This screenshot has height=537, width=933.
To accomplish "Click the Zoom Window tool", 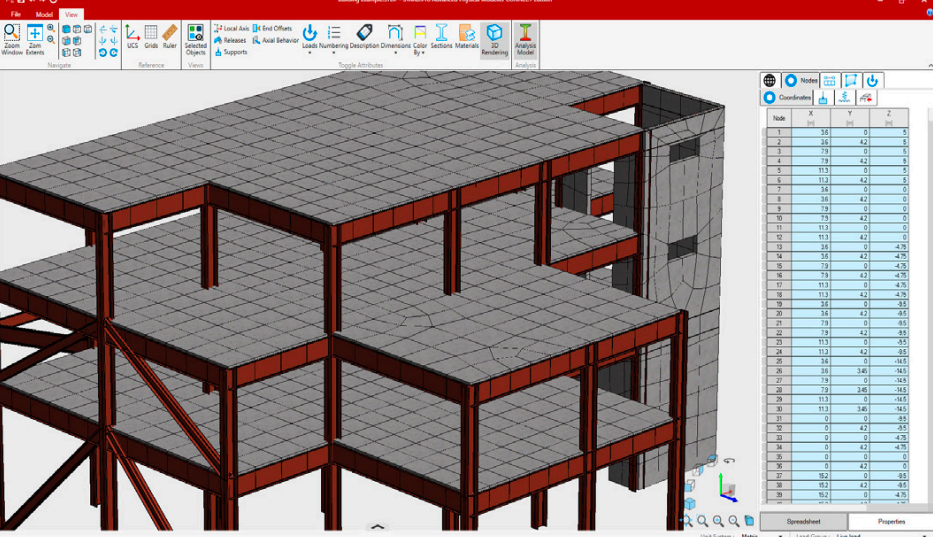I will click(x=12, y=38).
